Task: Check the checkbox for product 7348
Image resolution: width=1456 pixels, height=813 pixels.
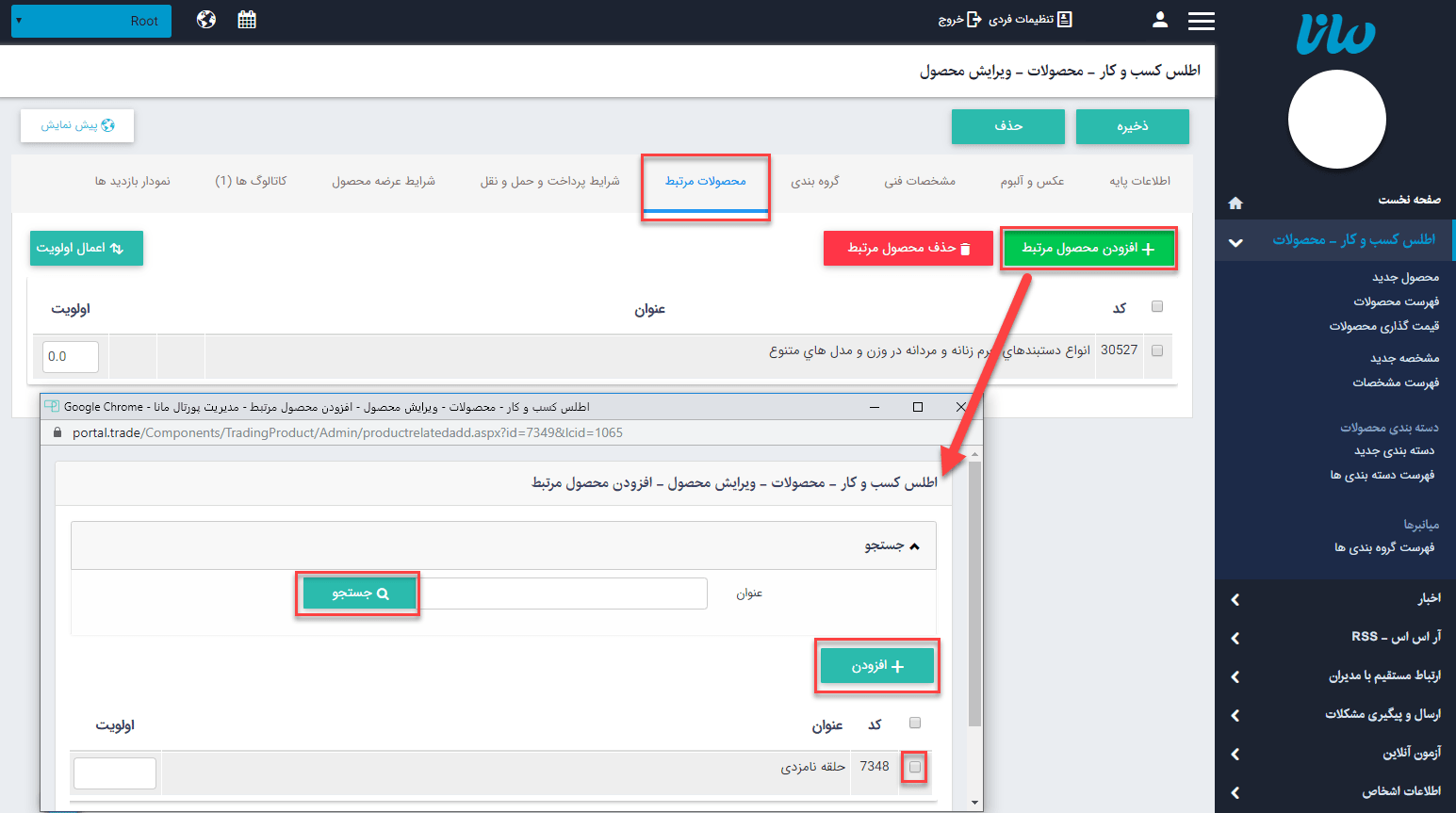Action: coord(913,766)
